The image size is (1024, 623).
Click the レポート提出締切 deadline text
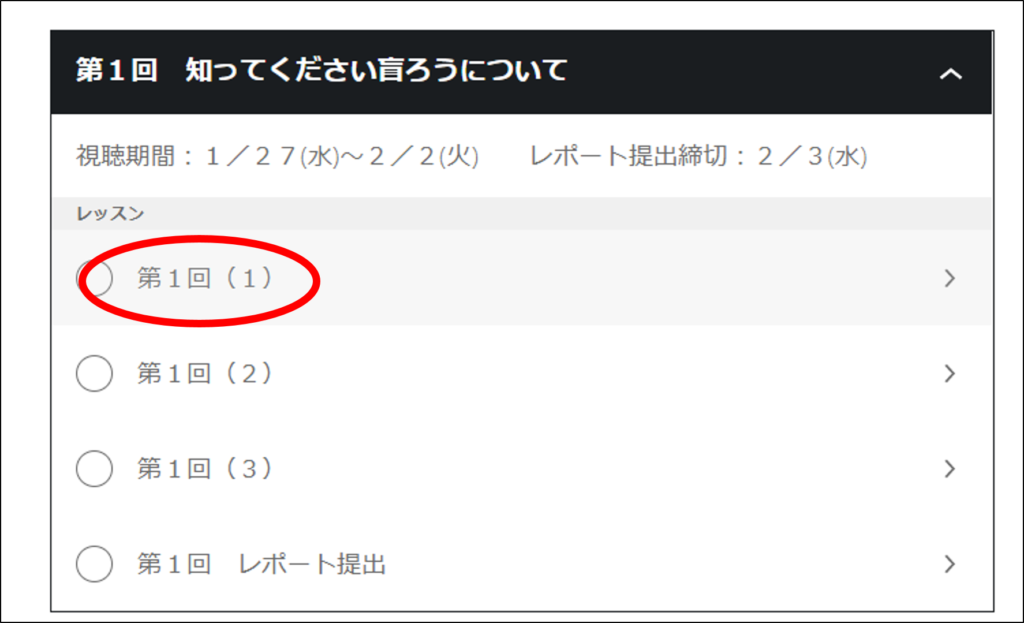[698, 157]
